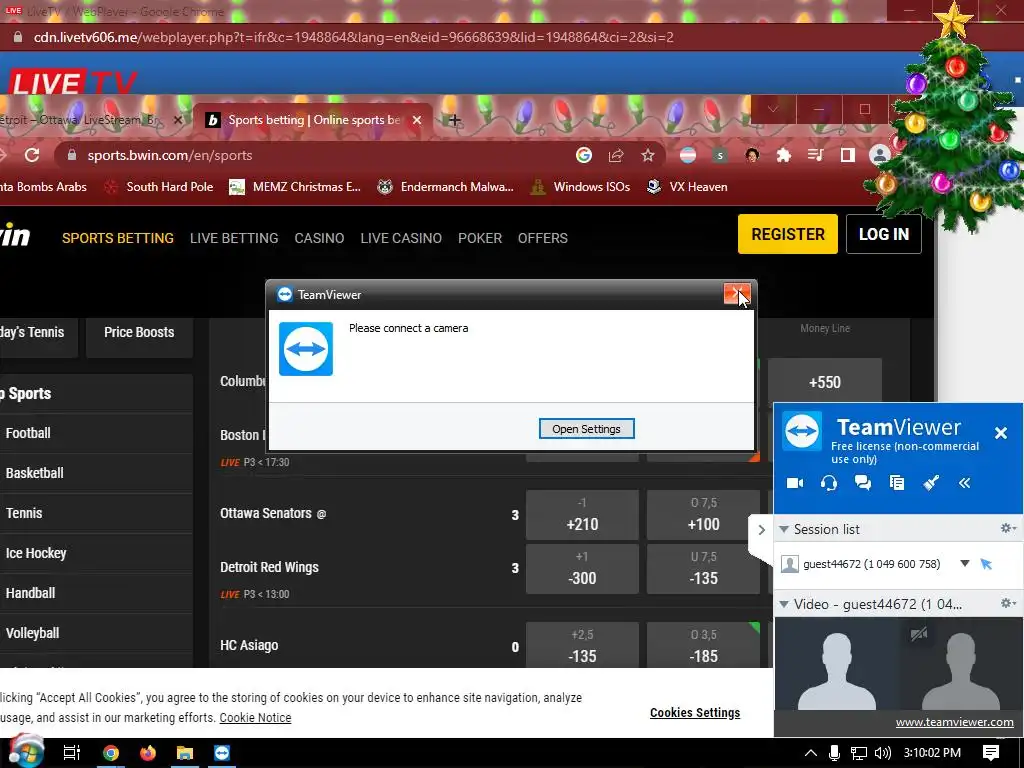Close the TeamViewer side panel
This screenshot has width=1024, height=768.
(x=1000, y=433)
